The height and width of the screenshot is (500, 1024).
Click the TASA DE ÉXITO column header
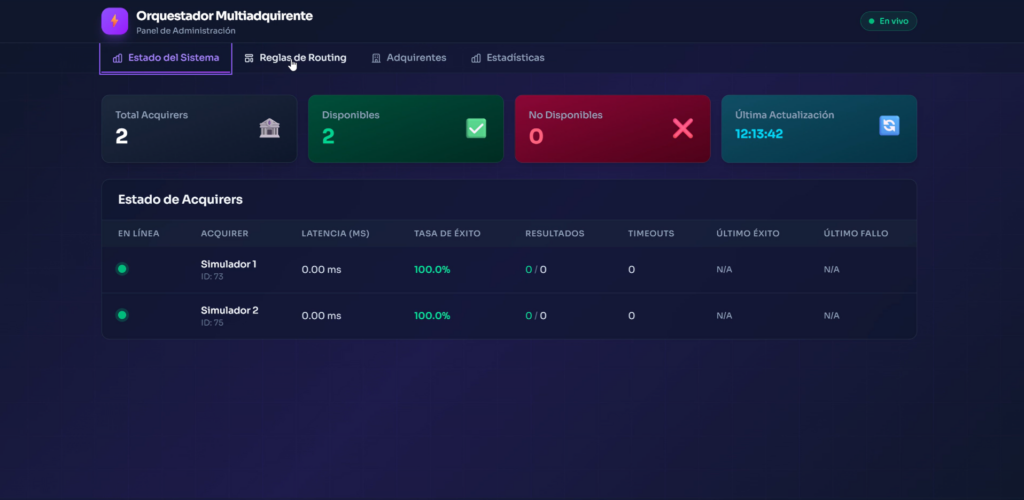[x=447, y=234]
